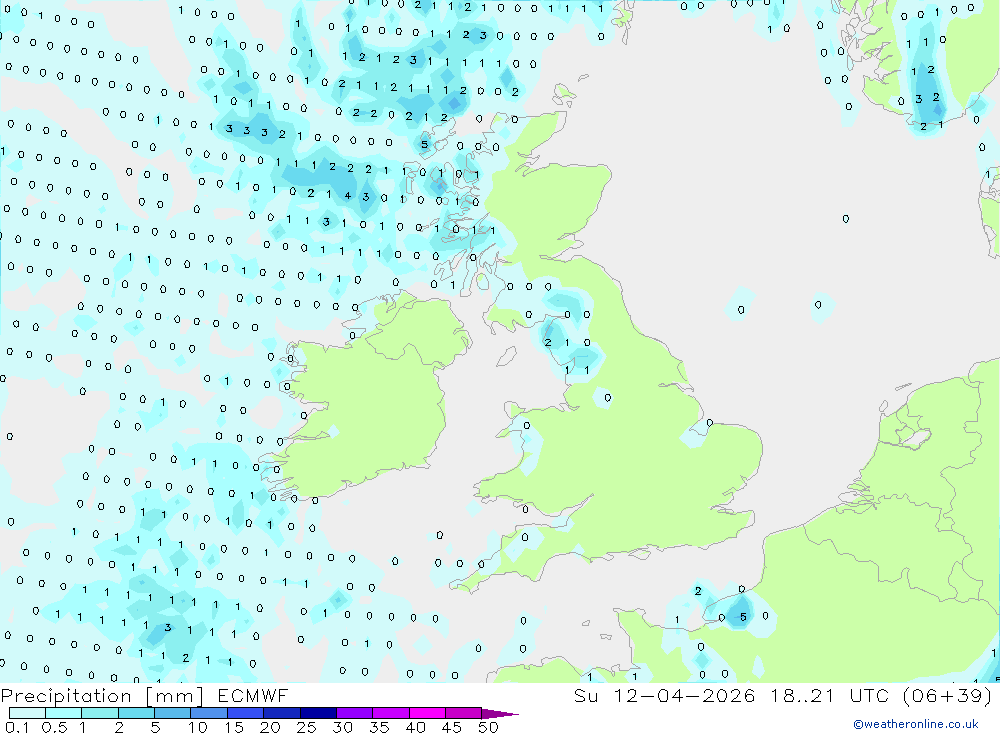Click the 35–40 mm legend swatch
The height and width of the screenshot is (733, 1000).
click(391, 713)
